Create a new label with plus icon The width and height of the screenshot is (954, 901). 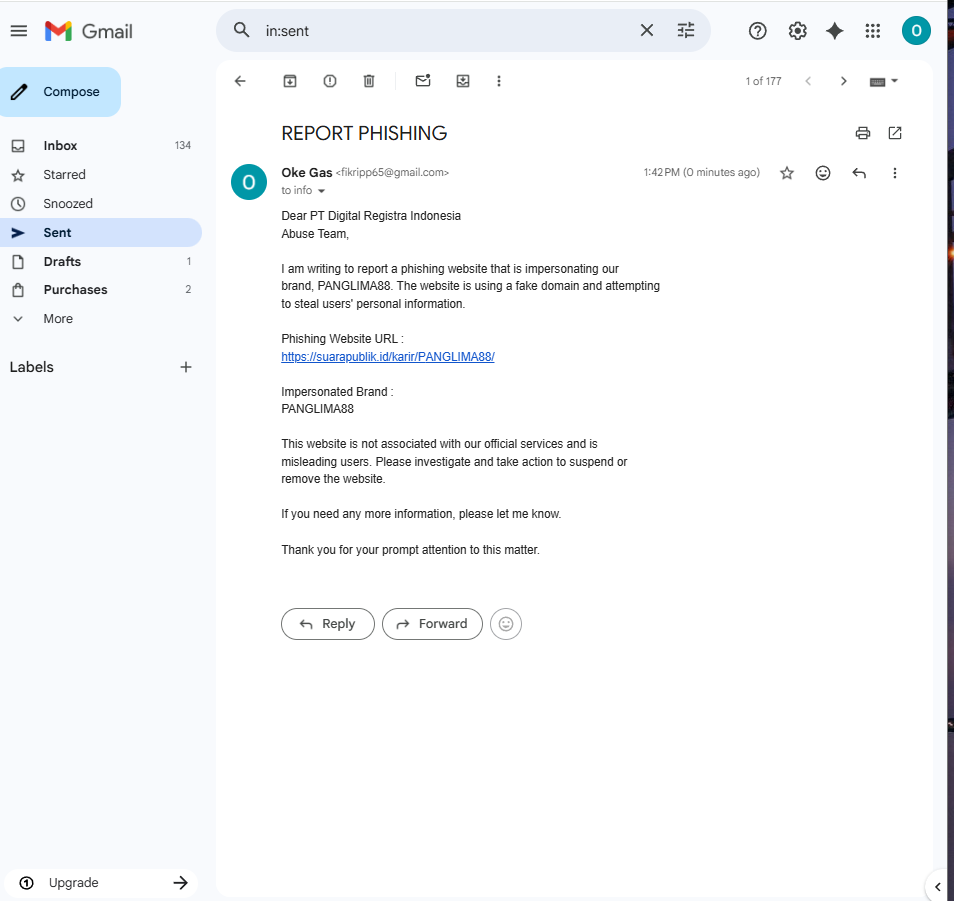pyautogui.click(x=186, y=367)
